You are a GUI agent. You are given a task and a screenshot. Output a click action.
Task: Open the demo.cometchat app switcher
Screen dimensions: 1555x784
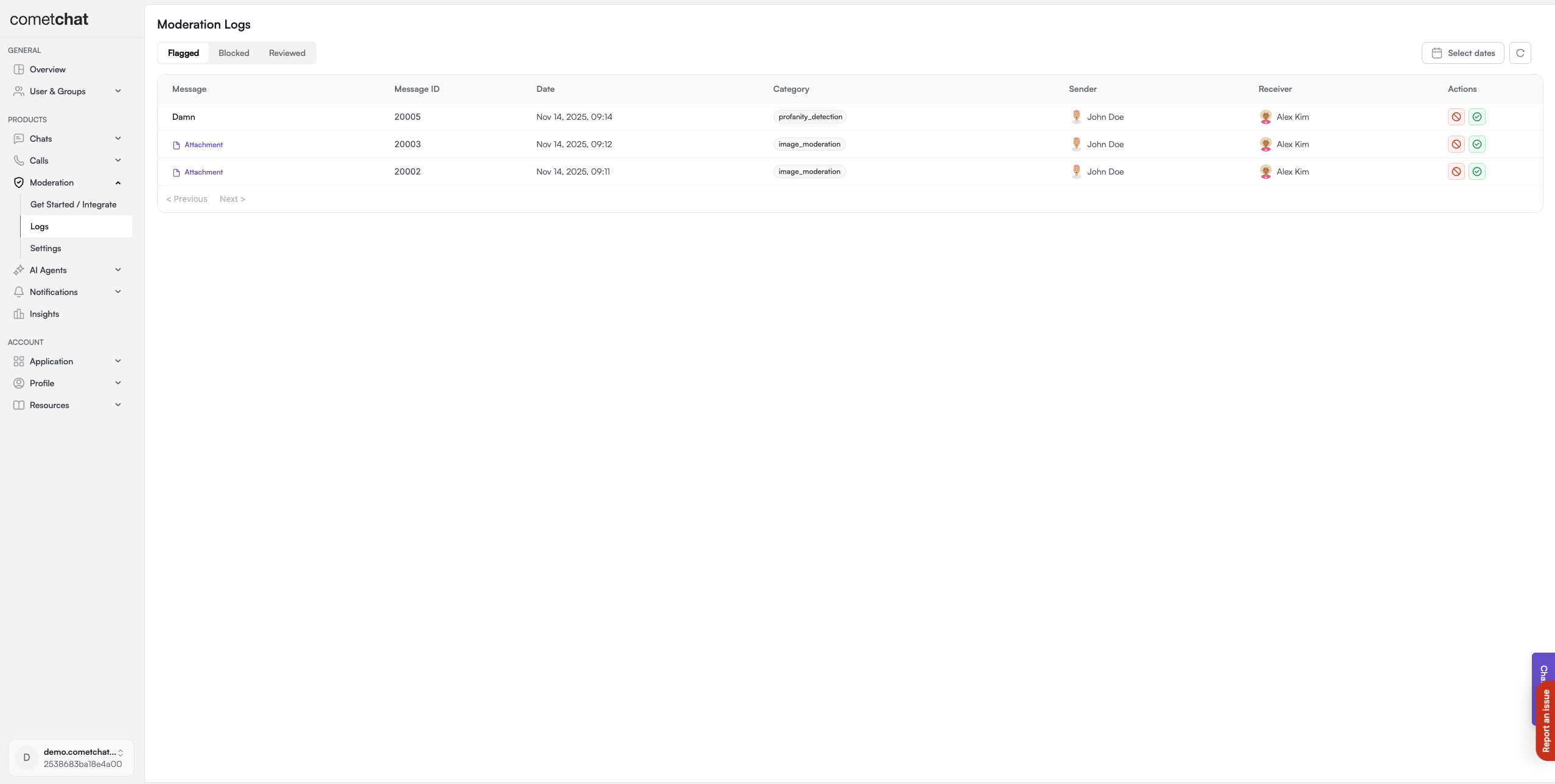point(71,758)
